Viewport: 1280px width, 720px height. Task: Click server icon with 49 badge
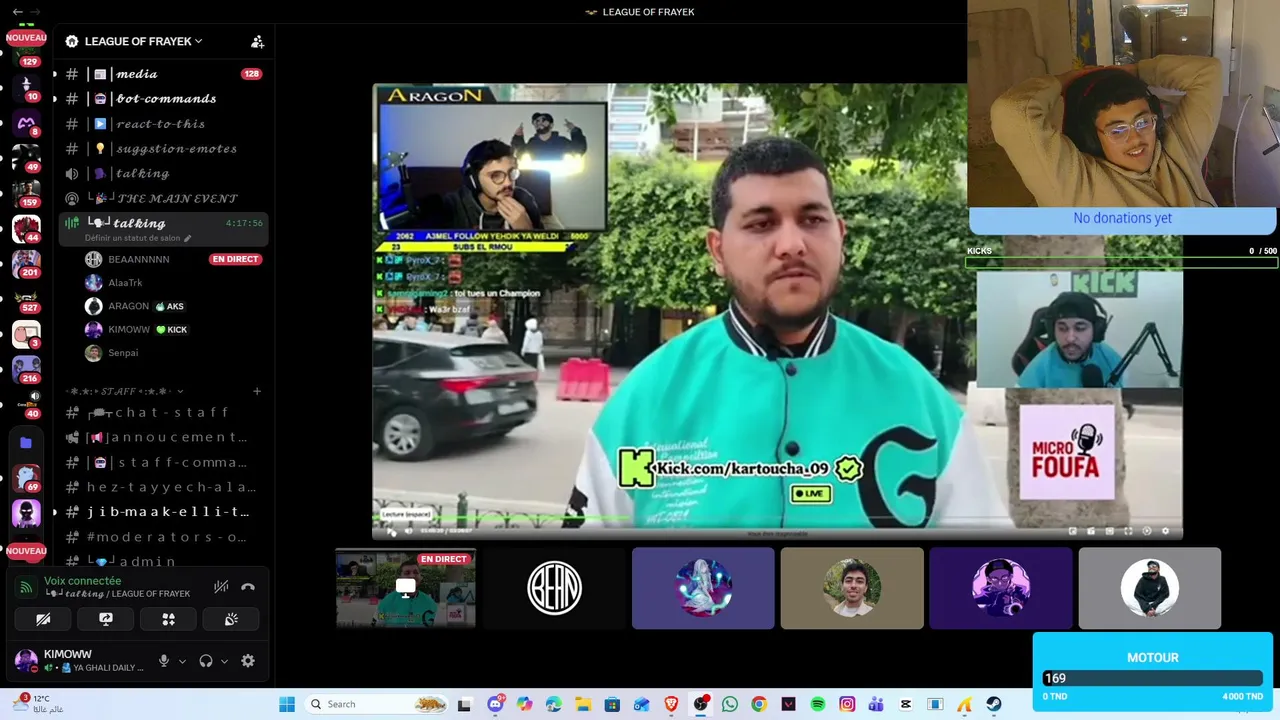pyautogui.click(x=26, y=158)
